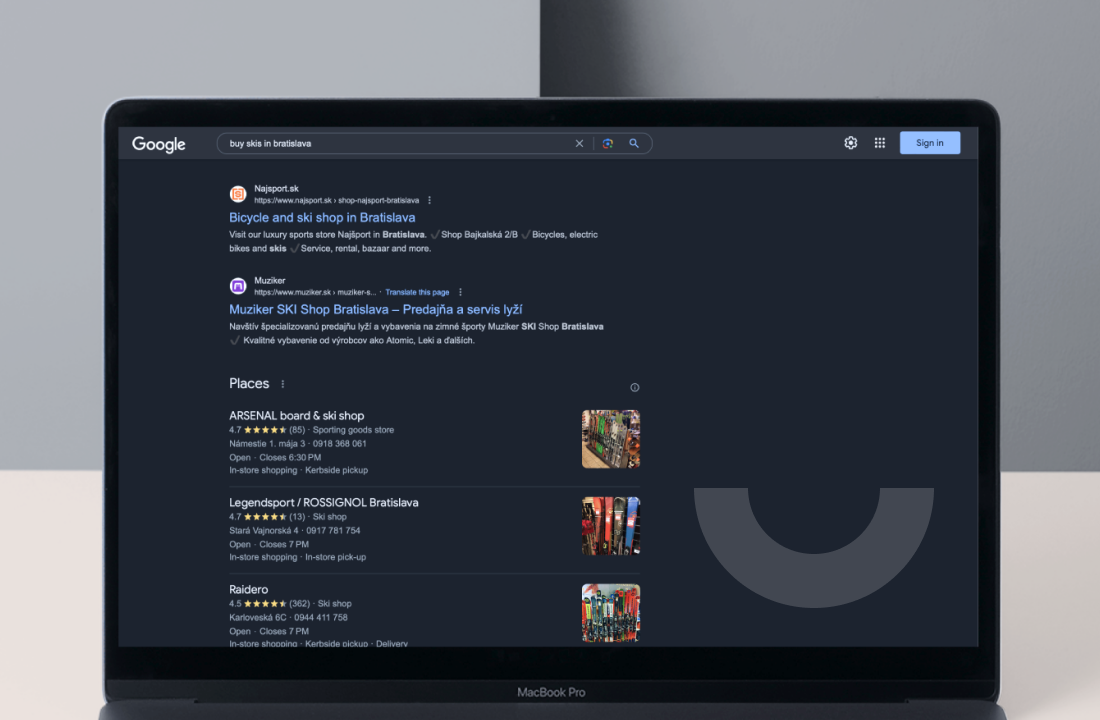The height and width of the screenshot is (720, 1100).
Task: Open the Places info icon
Action: [x=634, y=388]
